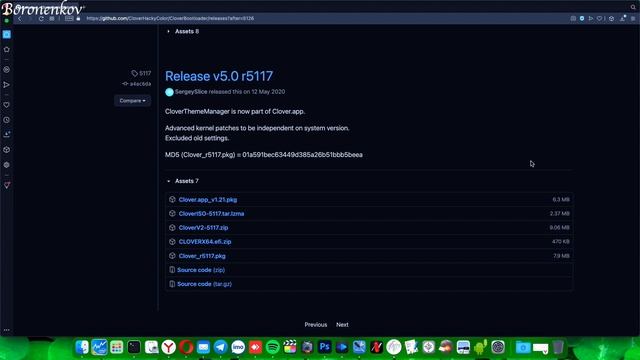The width and height of the screenshot is (640, 360).
Task: Click the package icon beside Clover_r5117.pkg
Action: (172, 256)
